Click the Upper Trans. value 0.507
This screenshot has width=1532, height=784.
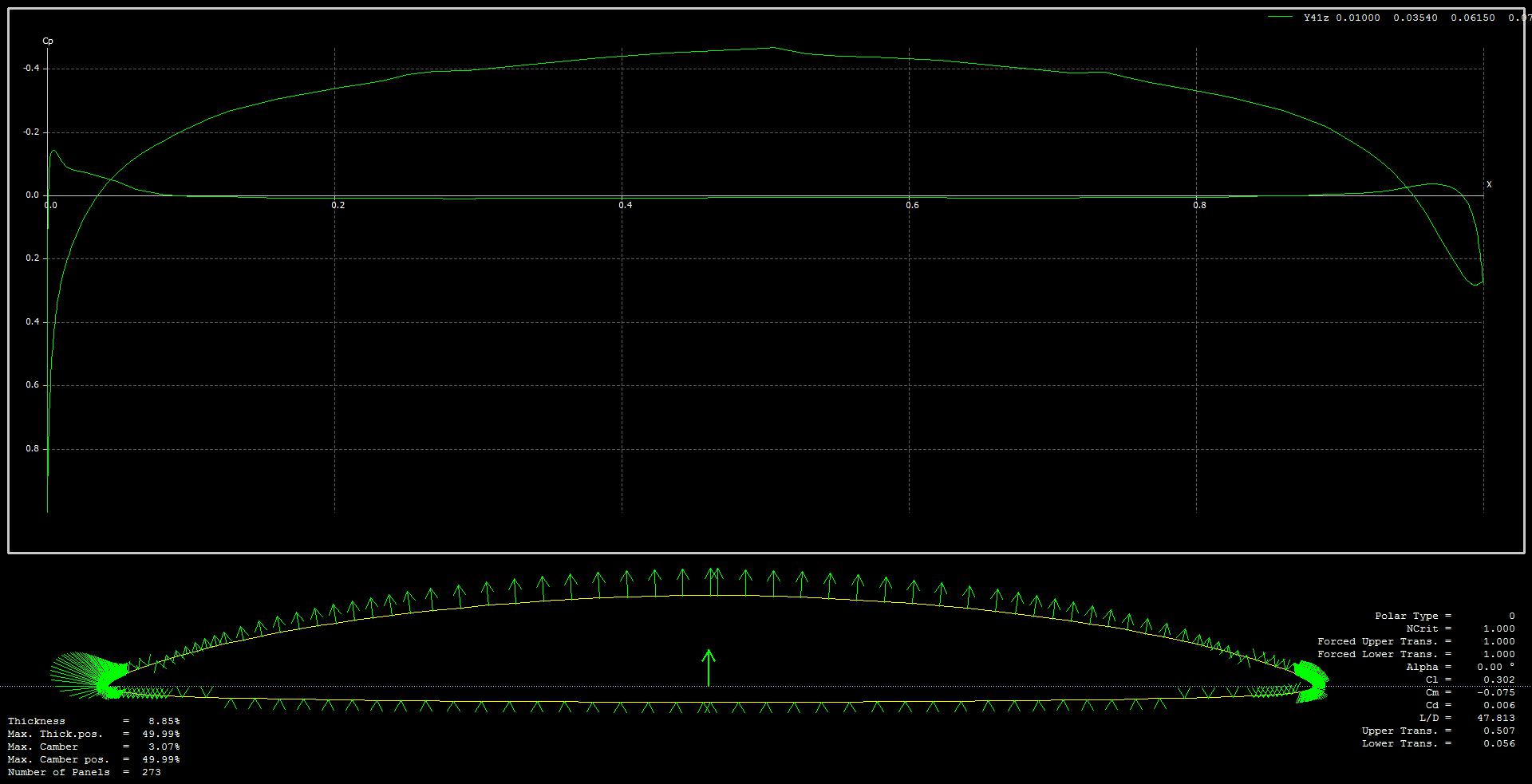tap(1498, 731)
